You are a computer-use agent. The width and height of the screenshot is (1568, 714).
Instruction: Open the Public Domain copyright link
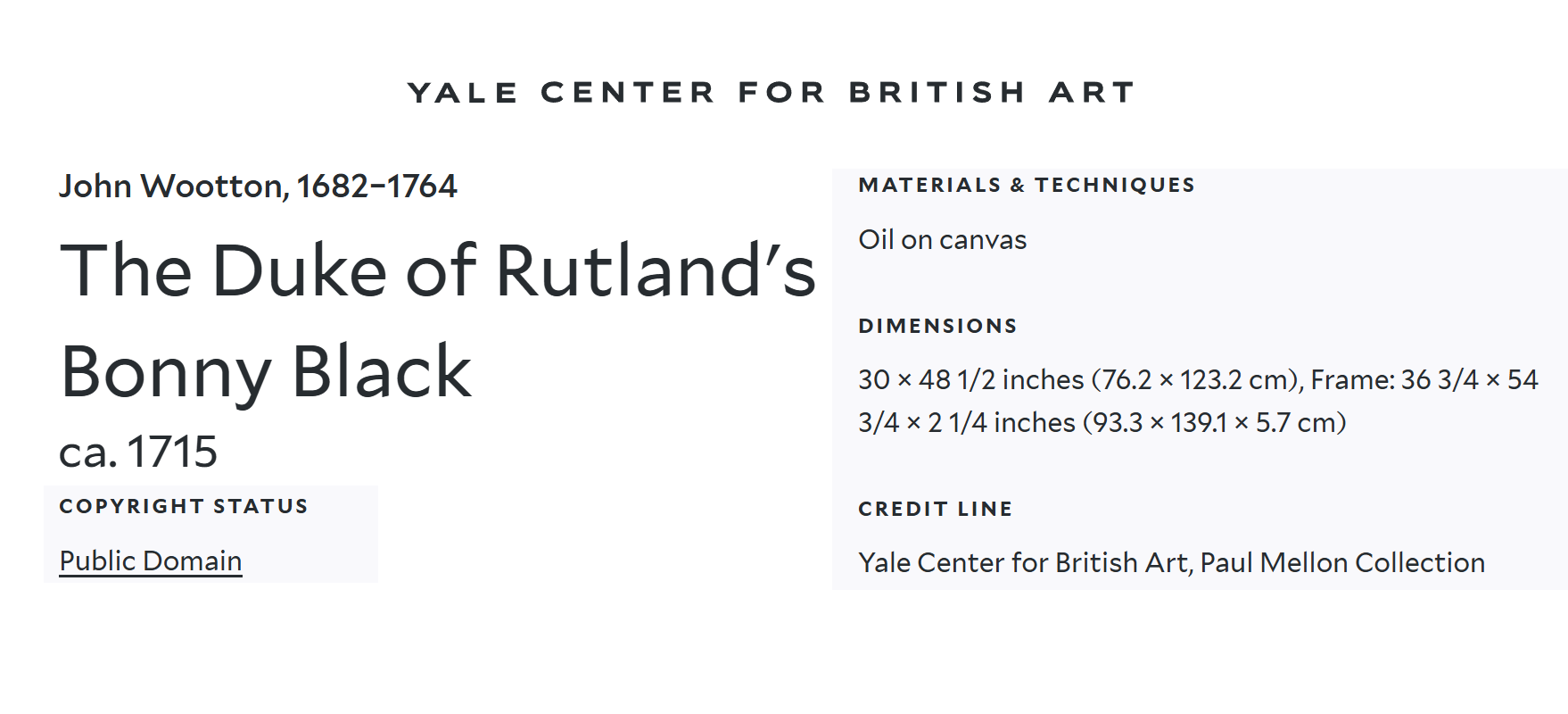click(x=151, y=561)
